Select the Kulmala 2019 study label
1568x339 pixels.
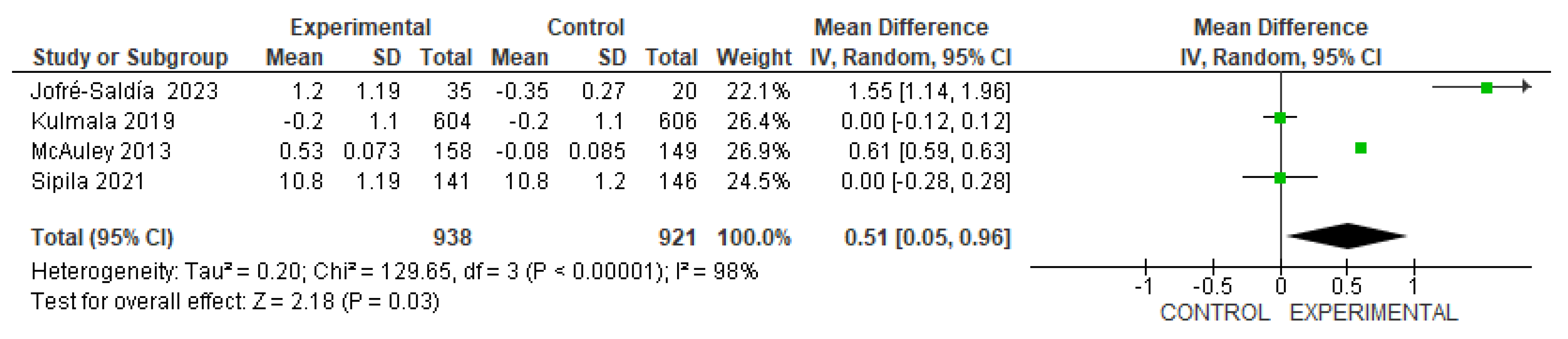coord(103,122)
